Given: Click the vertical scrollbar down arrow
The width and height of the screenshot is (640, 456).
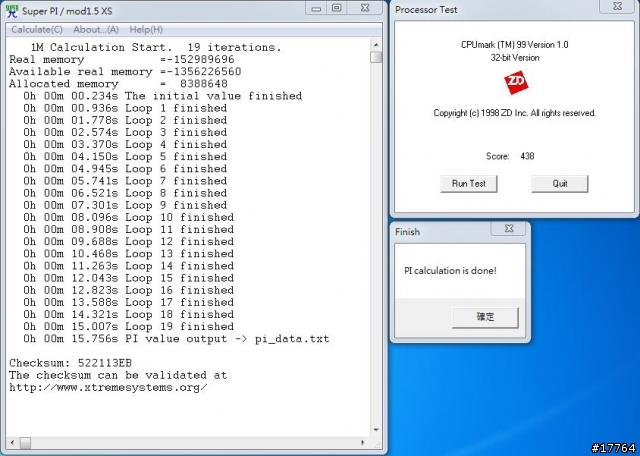Looking at the screenshot, I should tap(376, 430).
